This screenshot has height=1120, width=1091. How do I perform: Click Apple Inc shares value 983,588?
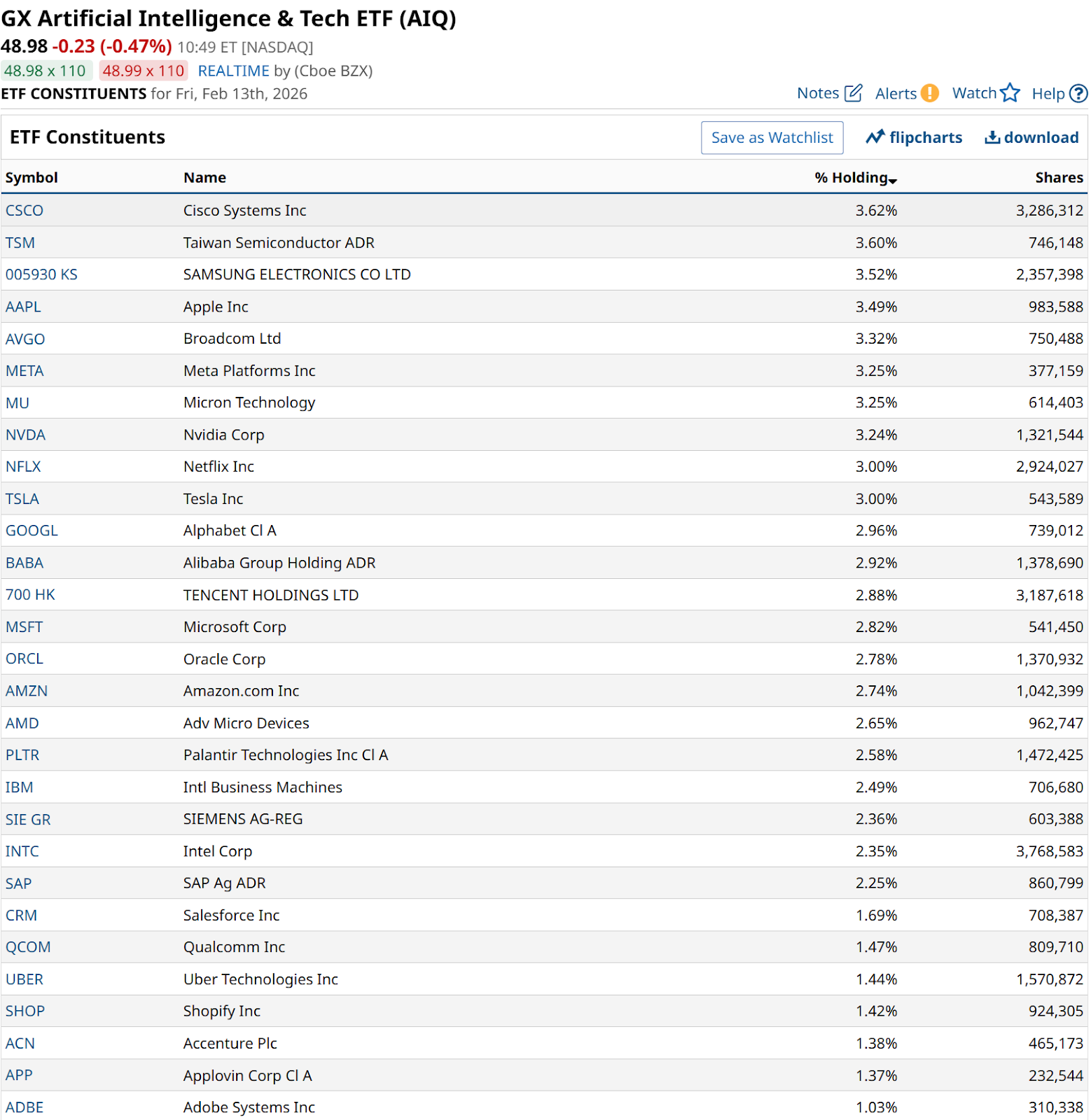[1056, 307]
